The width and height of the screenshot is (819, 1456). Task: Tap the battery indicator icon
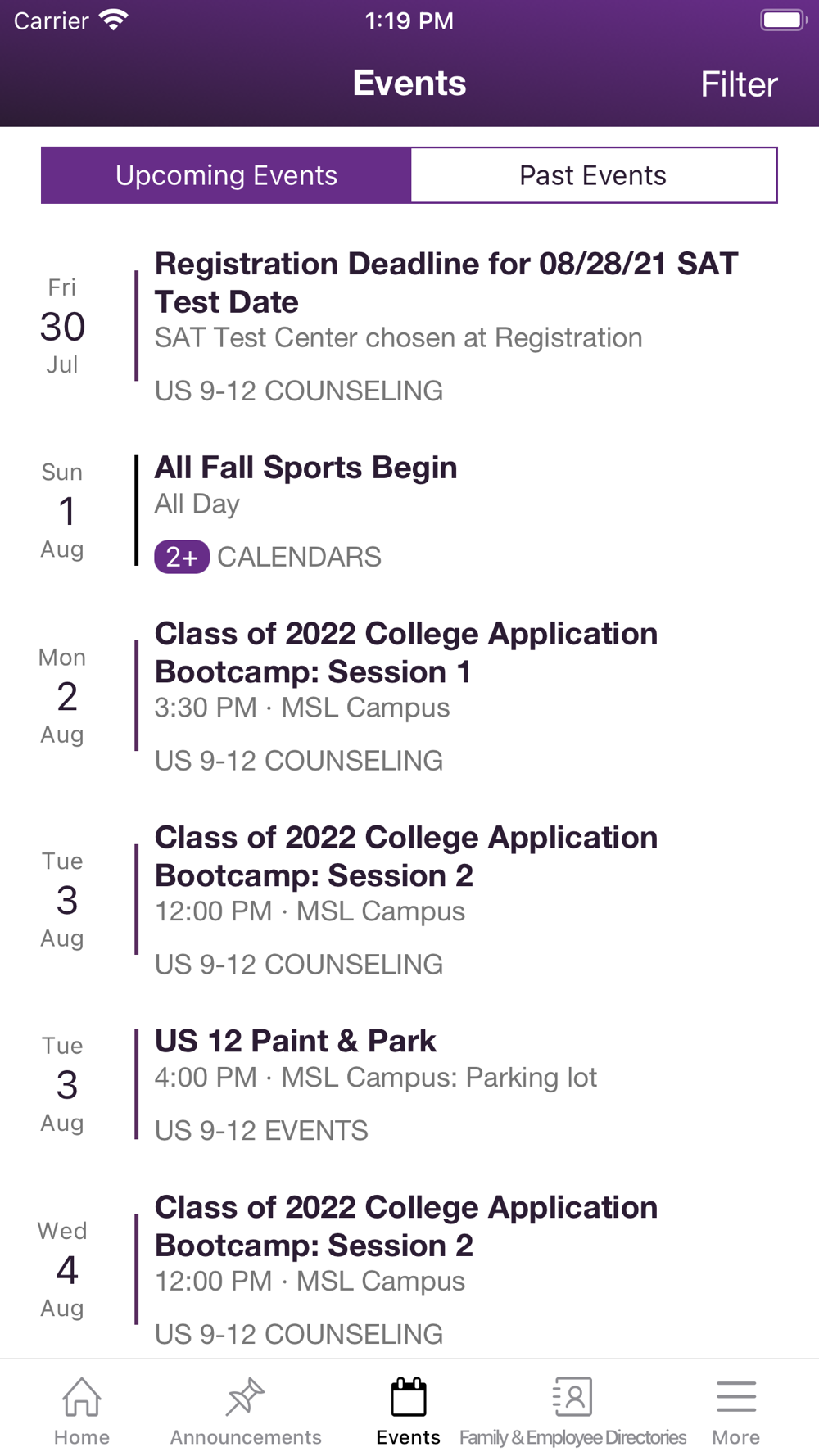(783, 20)
